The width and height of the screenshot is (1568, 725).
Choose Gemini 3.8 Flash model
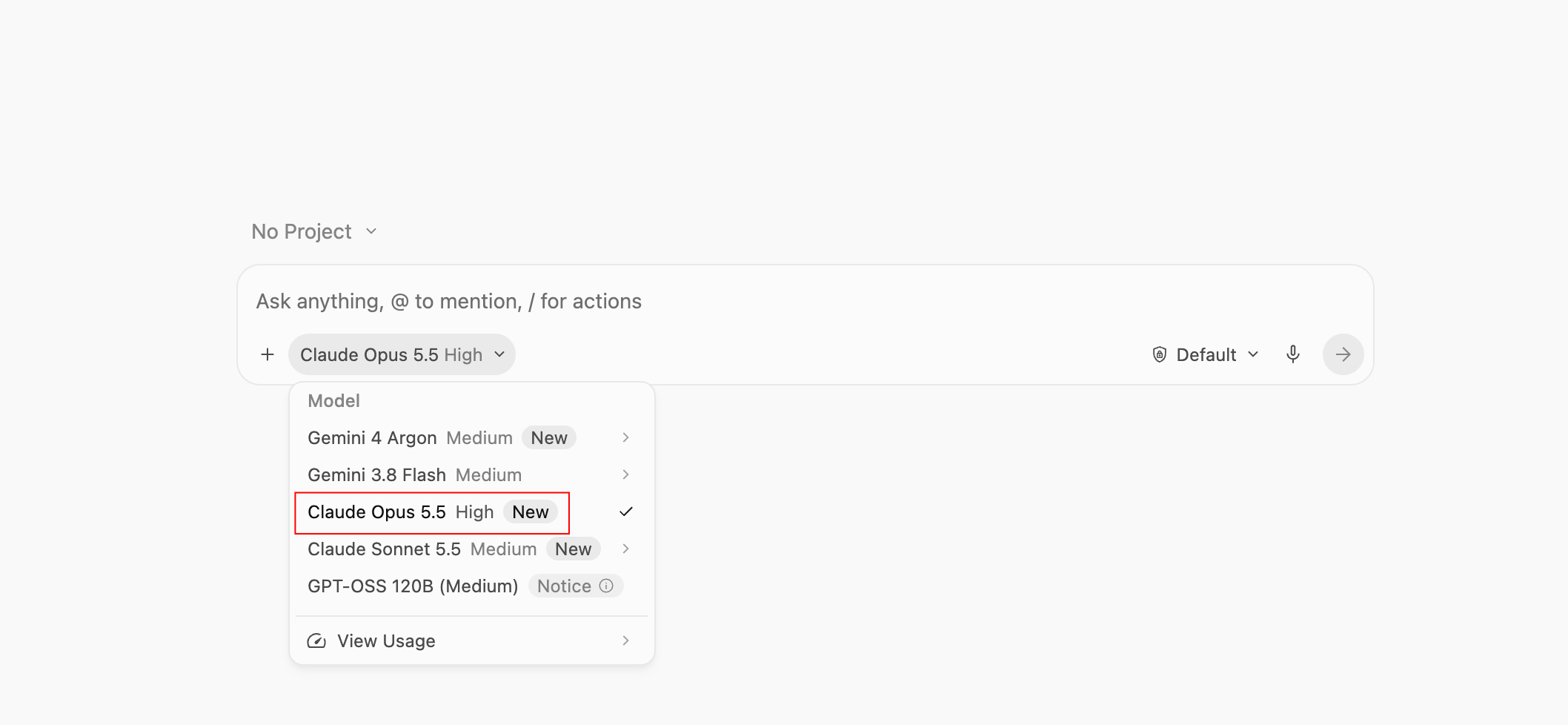coord(471,474)
